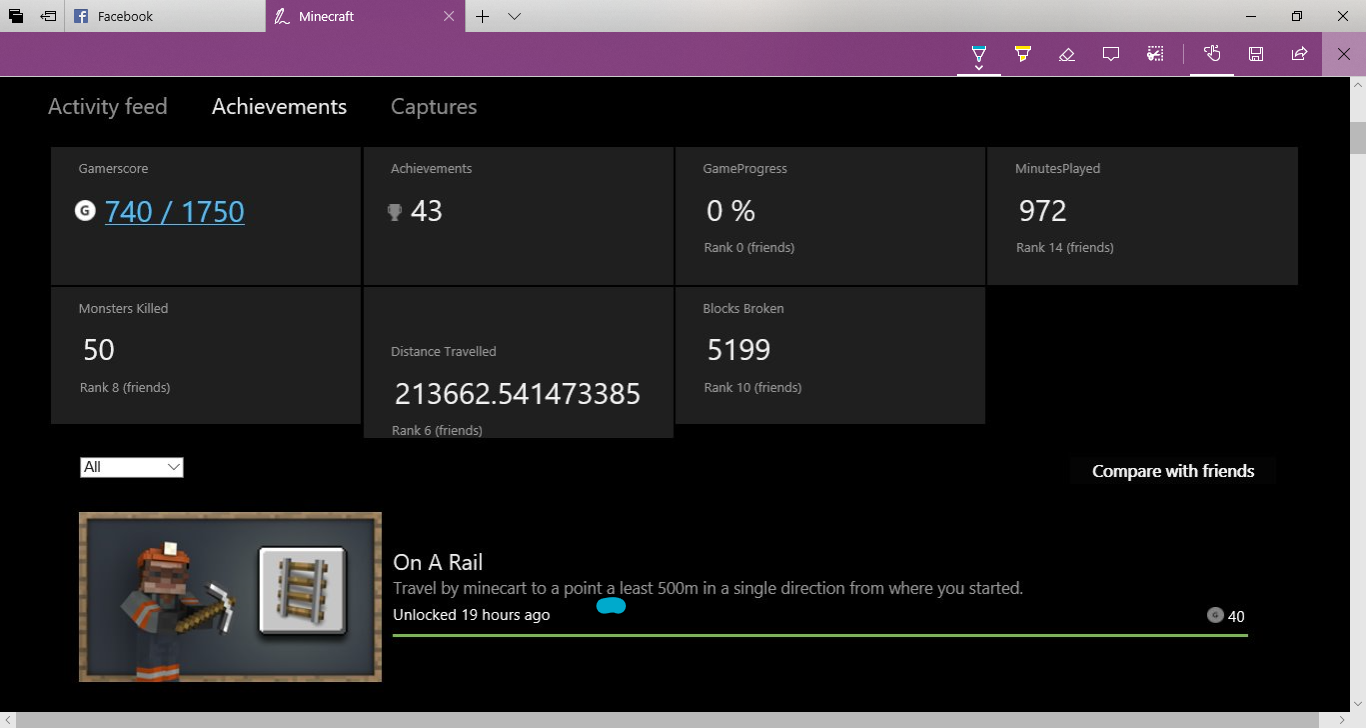Select the yellow Highlighter tool
1366x728 pixels.
point(1022,54)
